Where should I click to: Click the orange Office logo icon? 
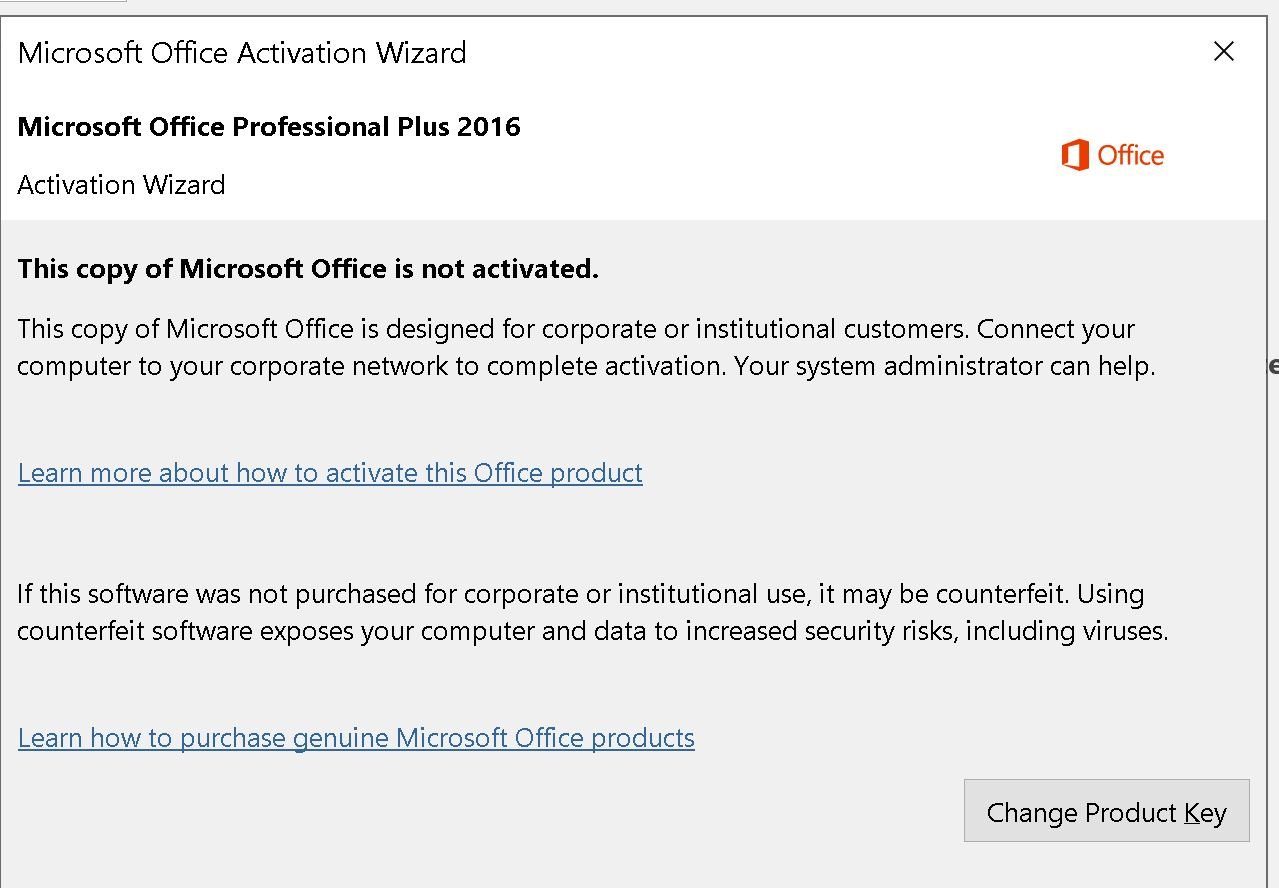coord(1075,156)
